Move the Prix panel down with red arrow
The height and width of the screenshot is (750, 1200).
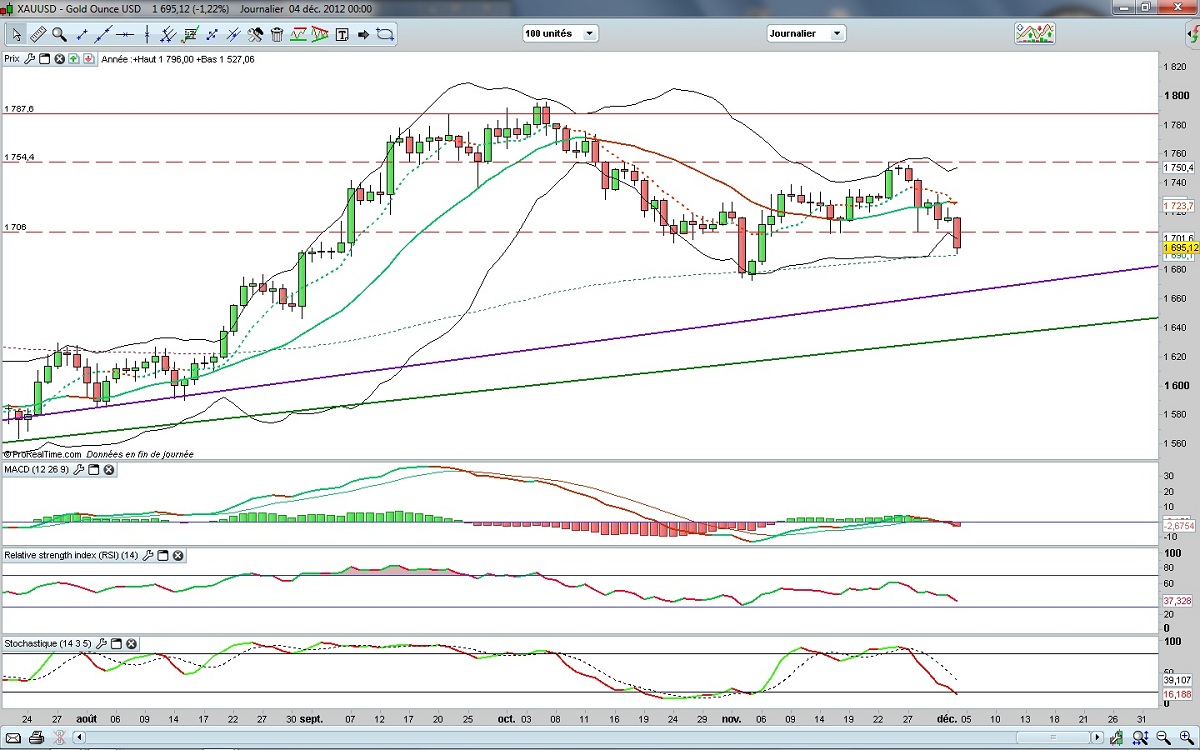click(89, 59)
